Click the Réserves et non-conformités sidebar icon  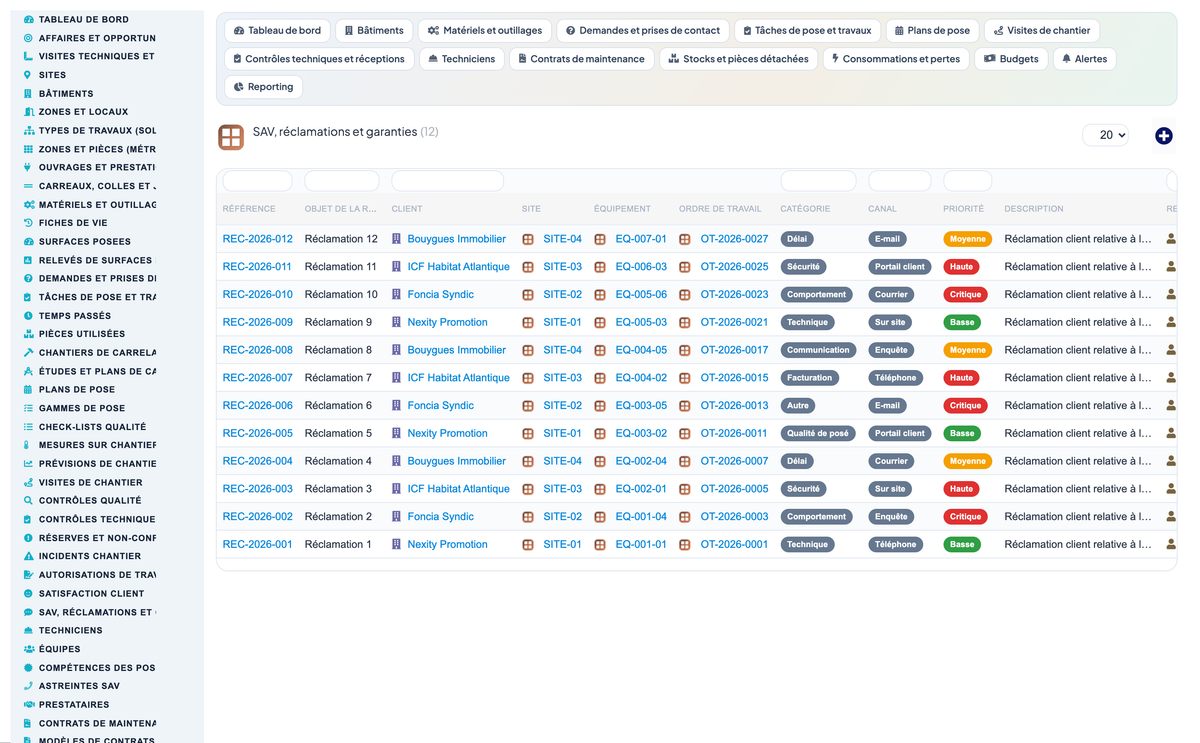(x=28, y=537)
